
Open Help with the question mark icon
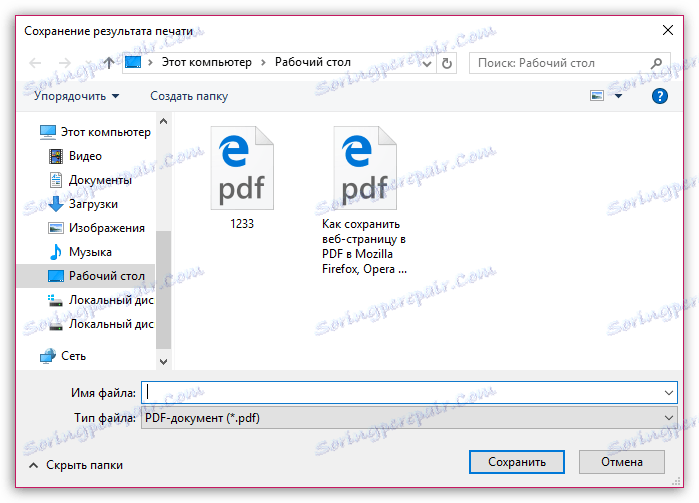(x=660, y=96)
